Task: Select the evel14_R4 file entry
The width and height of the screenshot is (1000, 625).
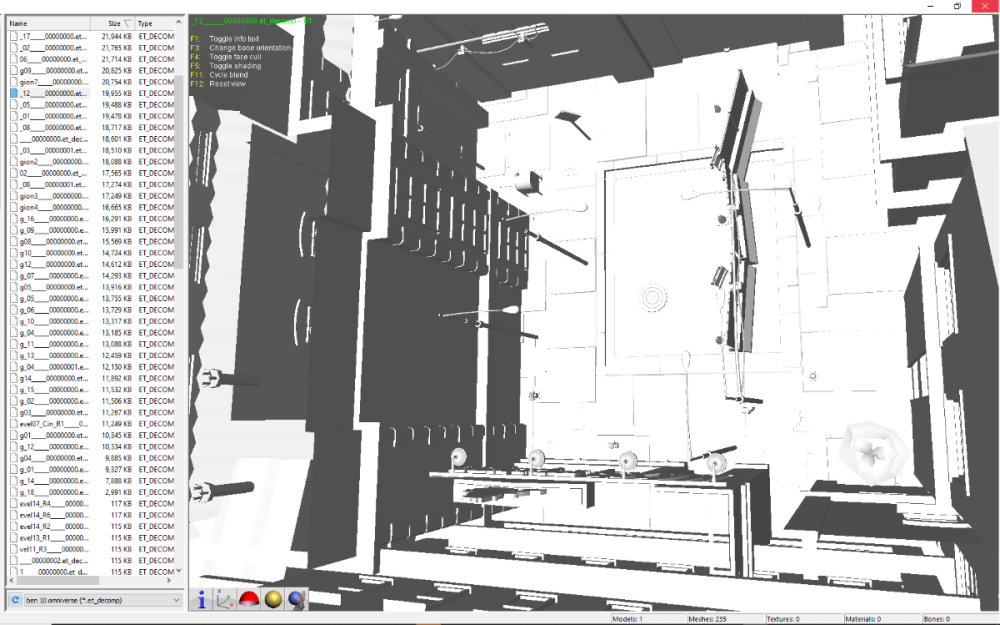Action: click(x=55, y=504)
